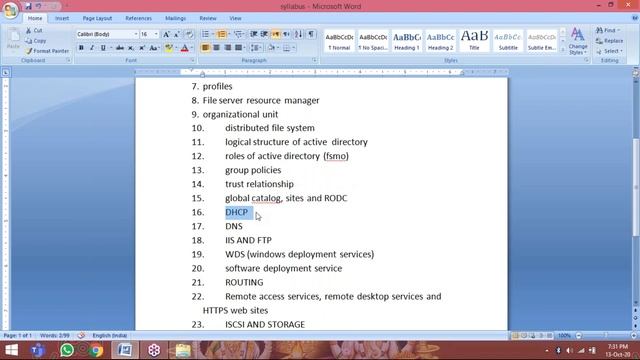This screenshot has width=640, height=360.
Task: Click the Shrink Font icon
Action: pos(177,34)
